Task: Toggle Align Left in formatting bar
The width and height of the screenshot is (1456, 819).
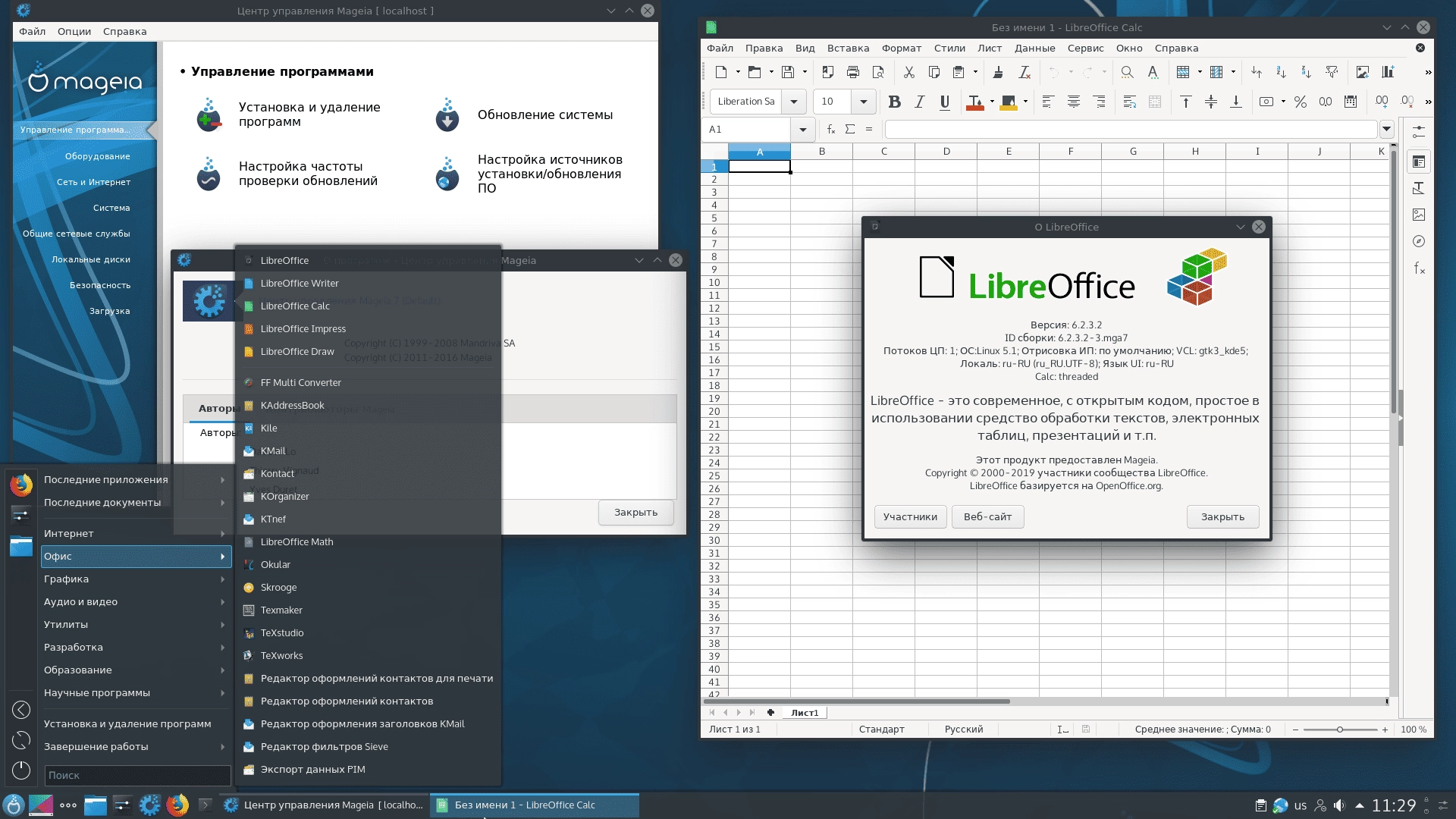Action: pyautogui.click(x=1048, y=102)
